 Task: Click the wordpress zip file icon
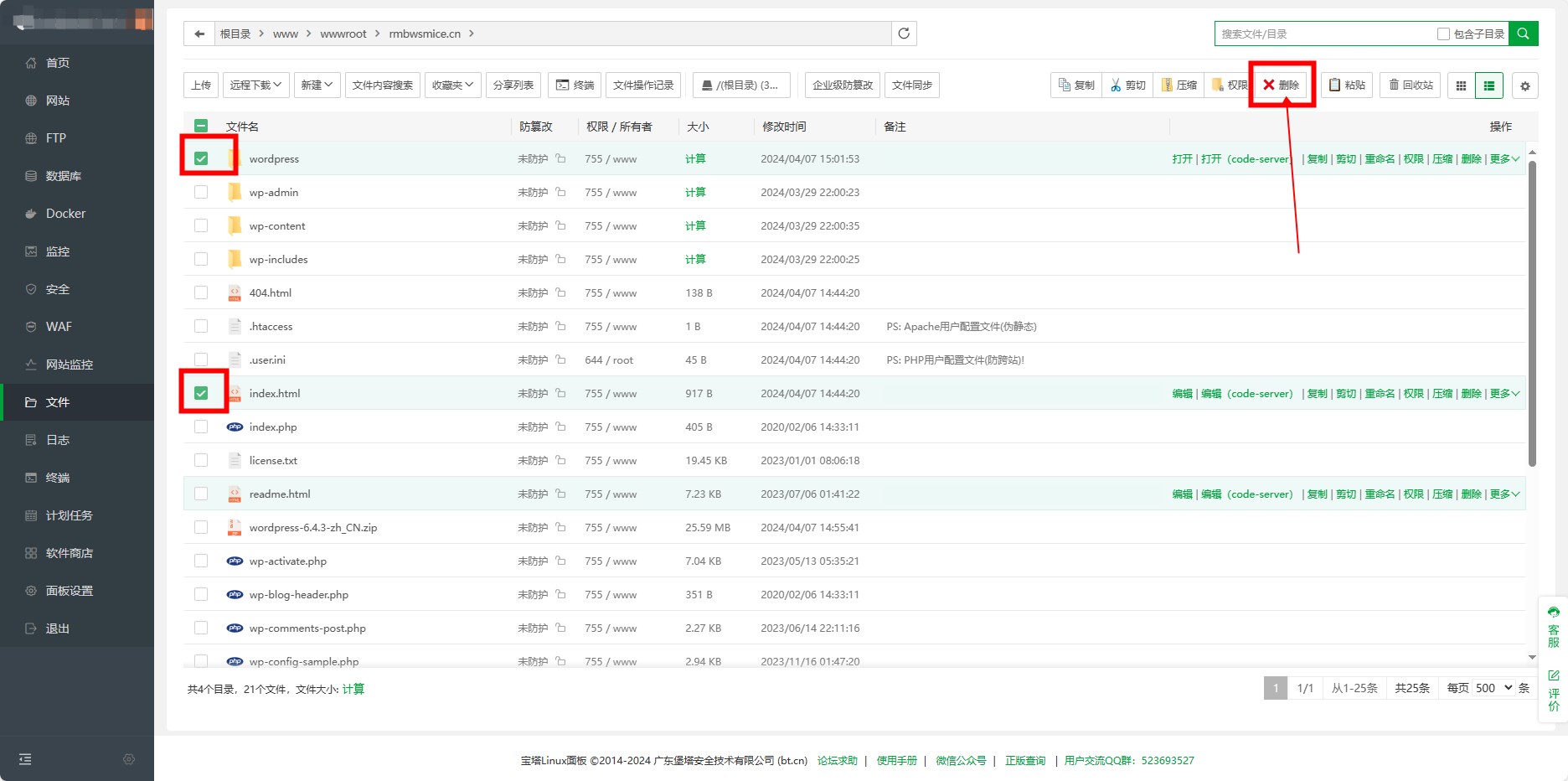point(235,527)
